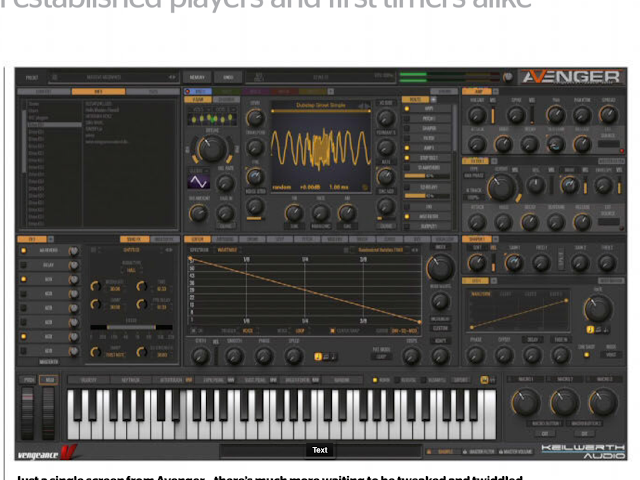Click the Delay mix knob in the FX list
The image size is (640, 480).
pyautogui.click(x=73, y=265)
